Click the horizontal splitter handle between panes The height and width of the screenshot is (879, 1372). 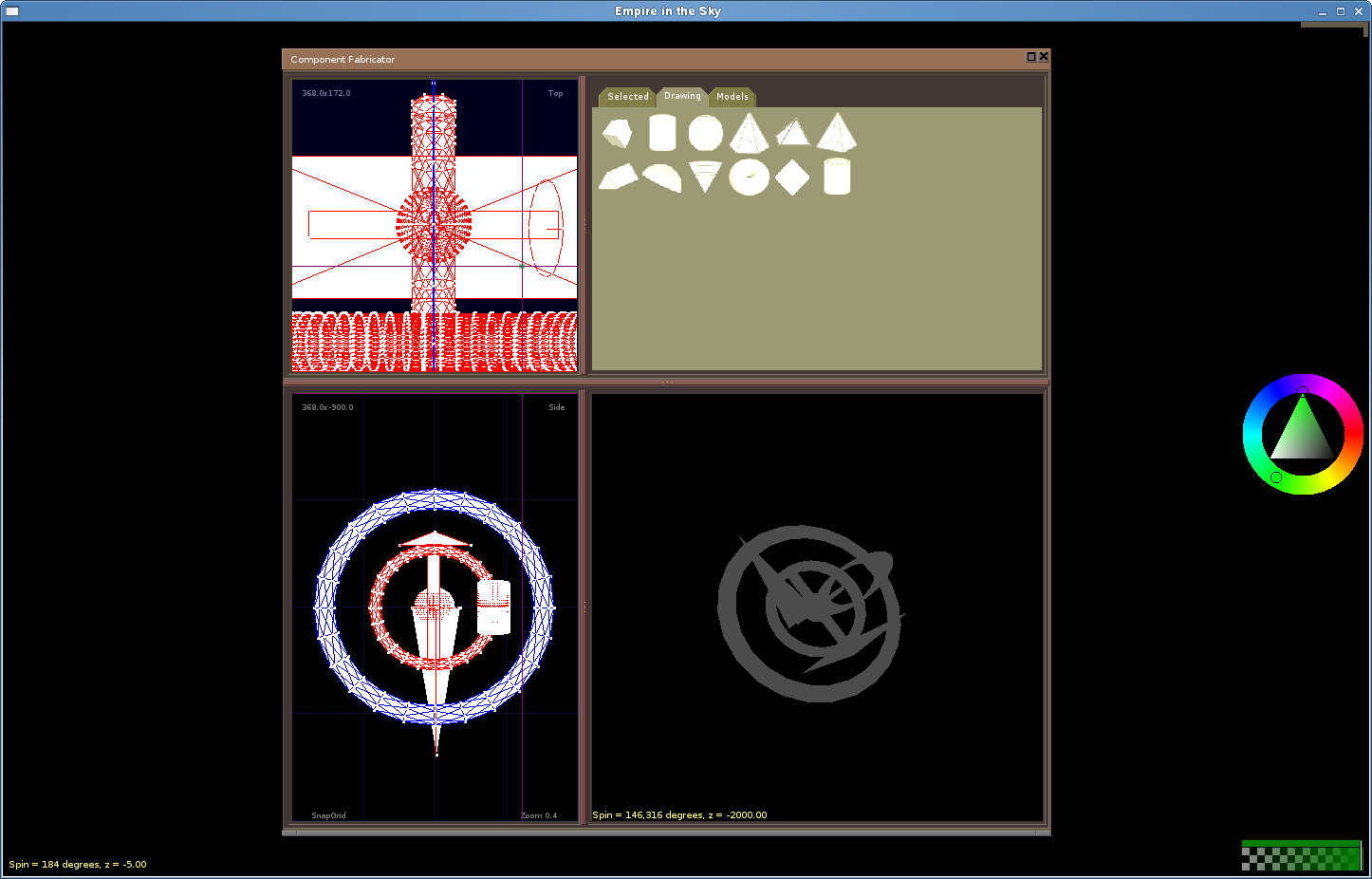667,382
